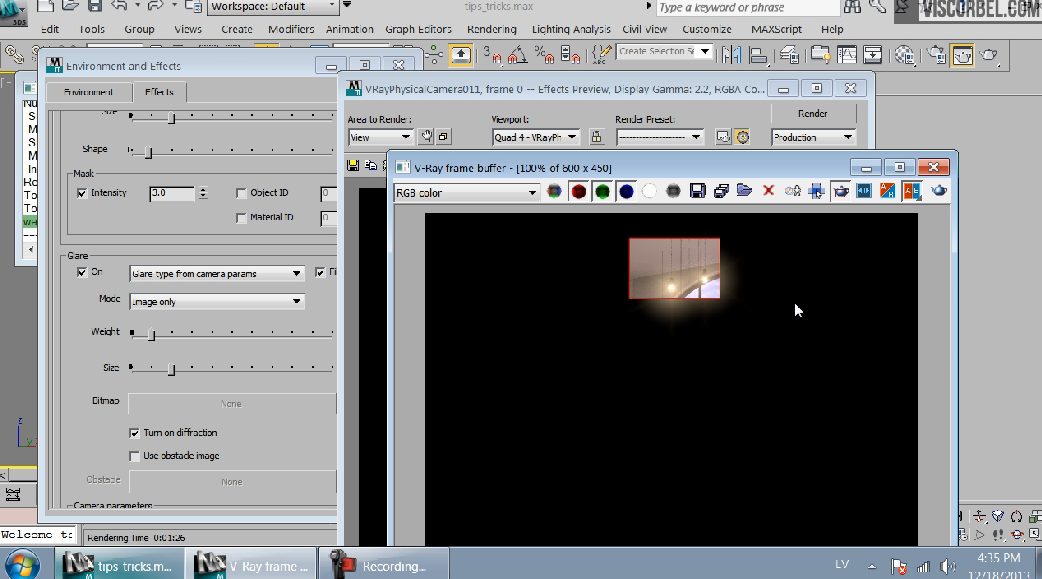Open the Windows Start menu
The height and width of the screenshot is (579, 1042).
coord(22,564)
